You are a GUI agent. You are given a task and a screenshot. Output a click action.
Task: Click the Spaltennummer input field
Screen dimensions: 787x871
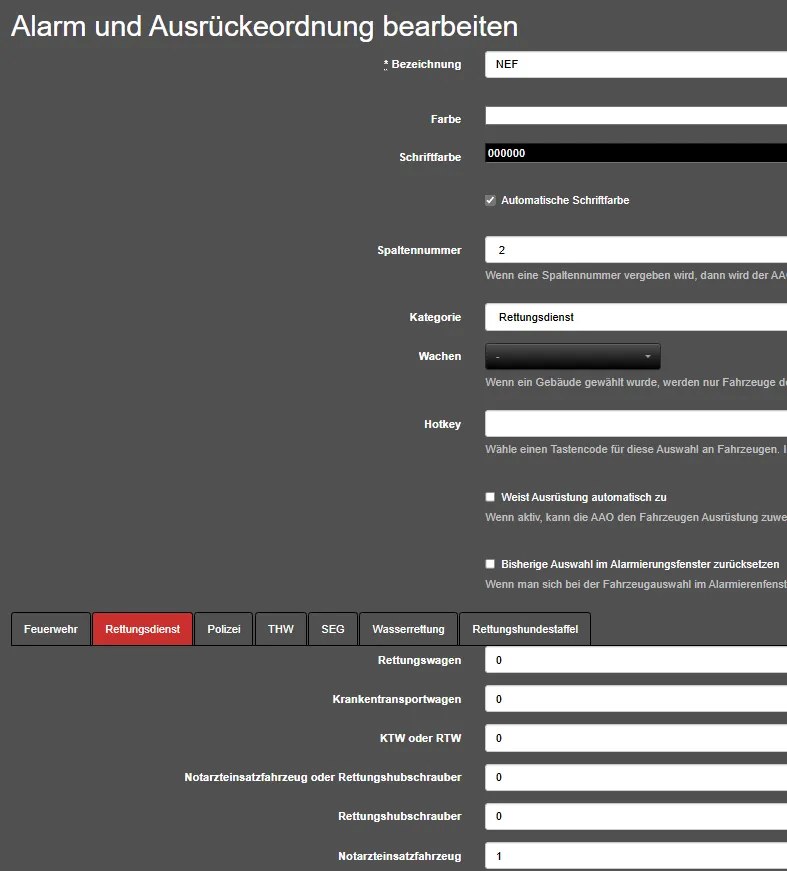click(635, 250)
